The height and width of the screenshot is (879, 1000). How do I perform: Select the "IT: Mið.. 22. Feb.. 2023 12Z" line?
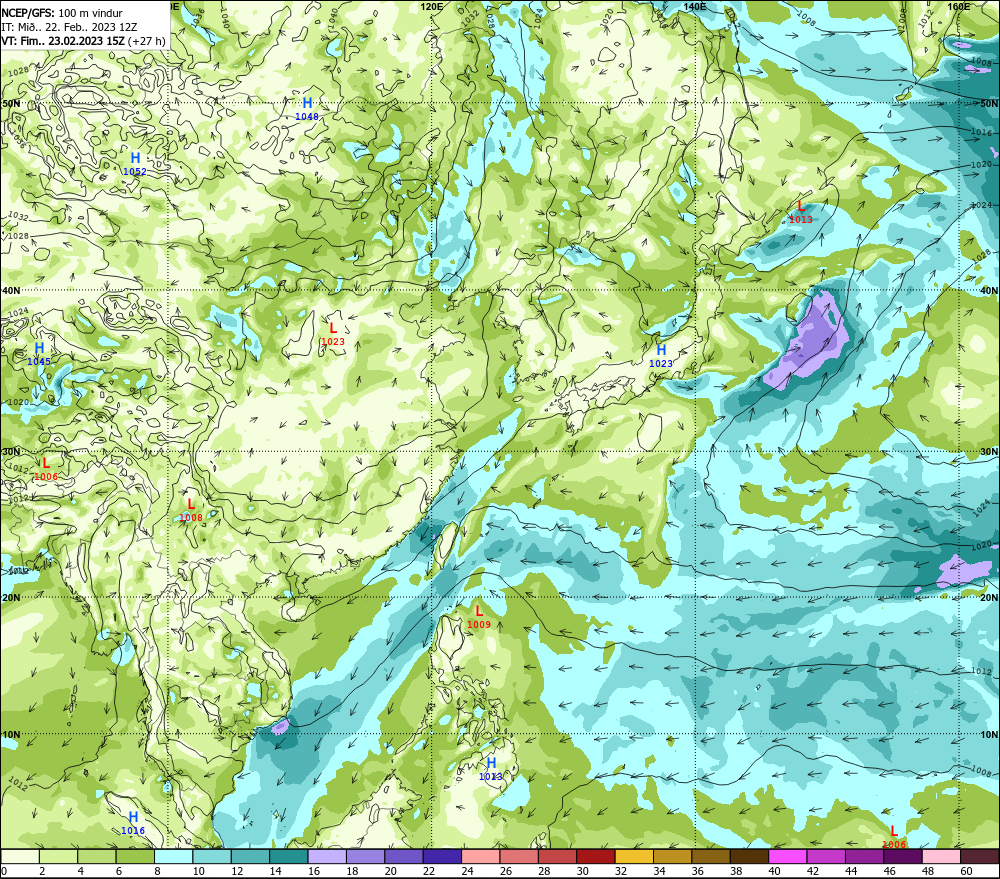(x=69, y=27)
